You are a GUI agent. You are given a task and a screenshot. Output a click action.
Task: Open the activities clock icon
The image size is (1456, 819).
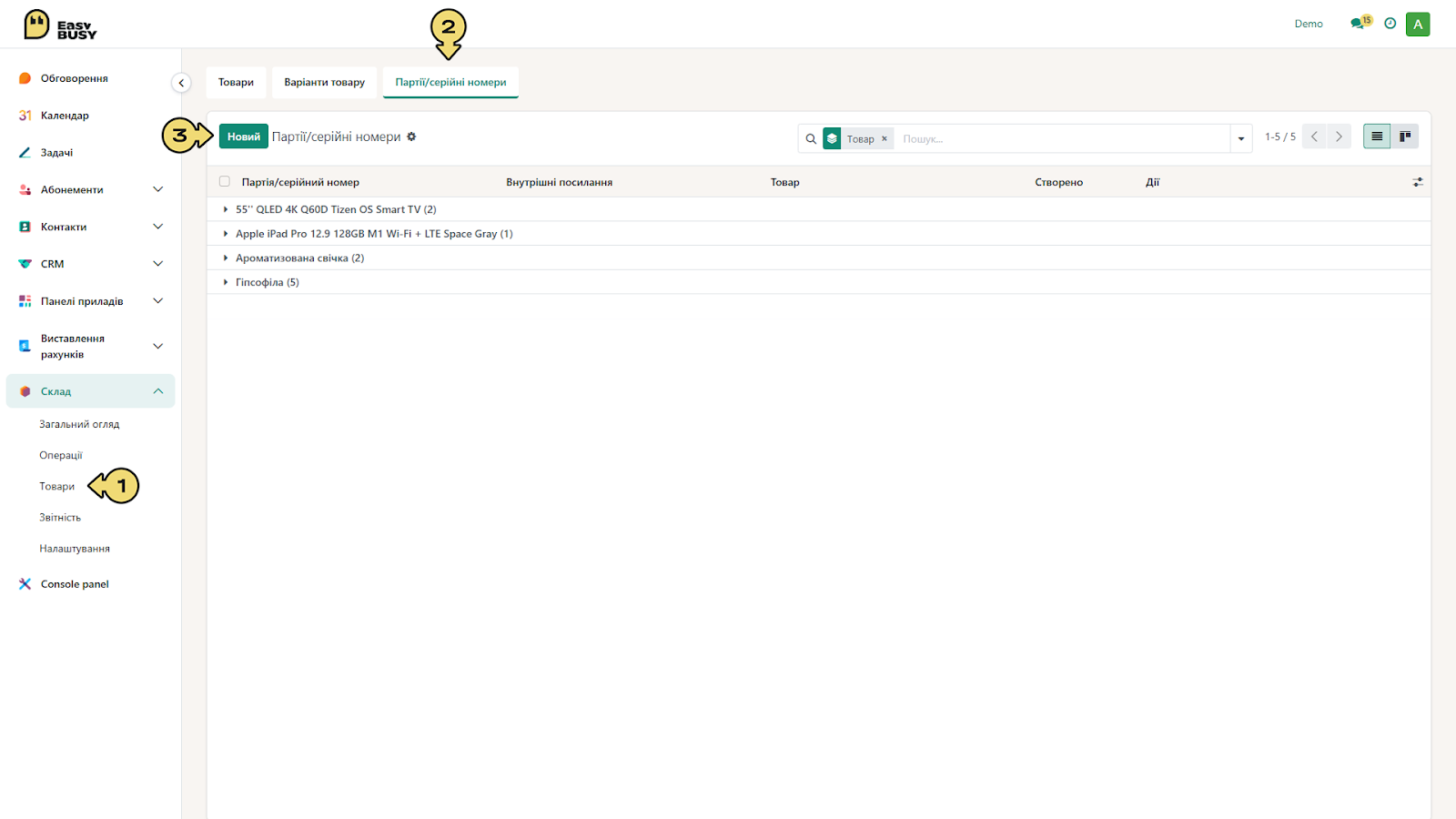(x=1390, y=24)
